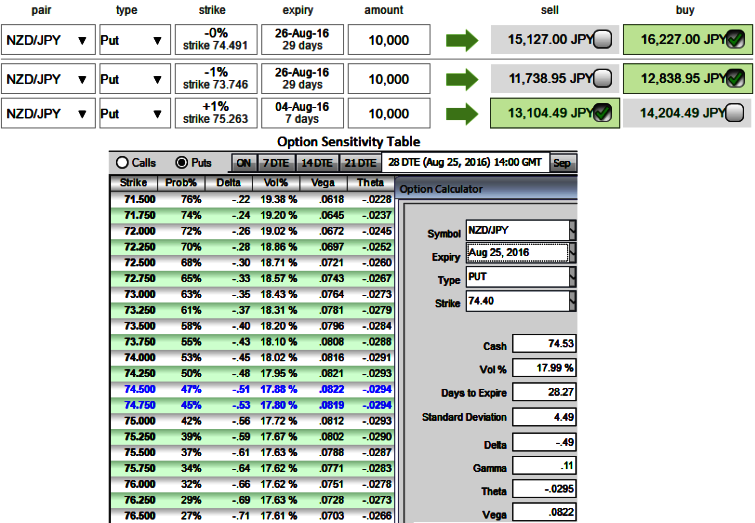Switch to the 14 DTE tab

point(317,163)
